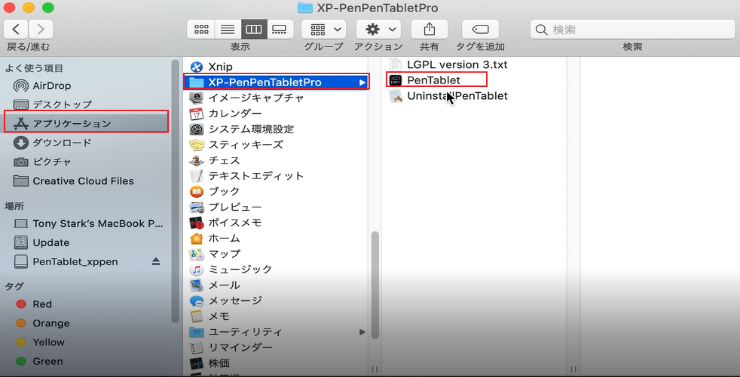This screenshot has height=377, width=740.
Task: Expand ユーティリティ folder arrow
Action: coord(362,332)
